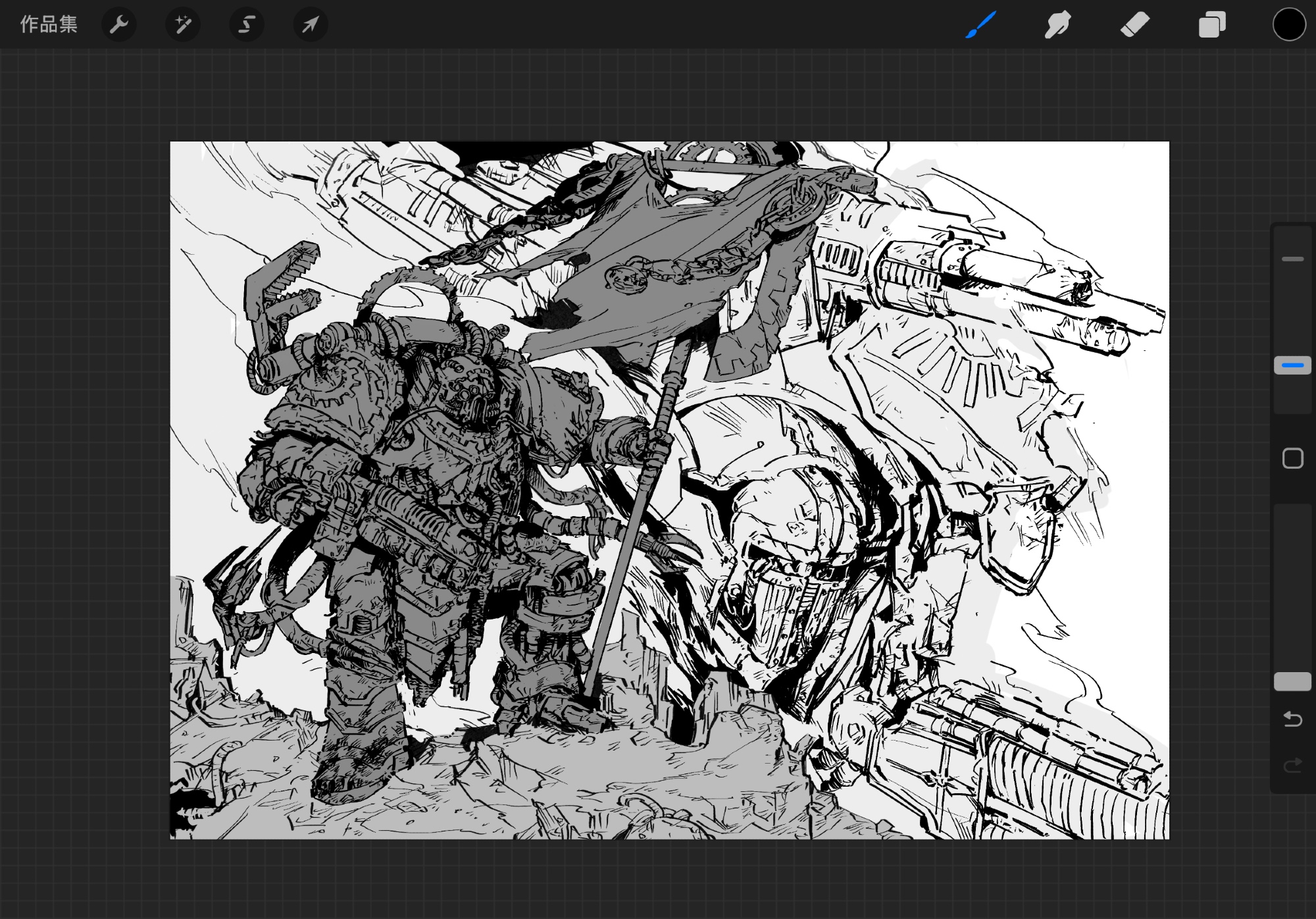This screenshot has width=1316, height=919.
Task: Select the Eraser tool
Action: [1135, 25]
